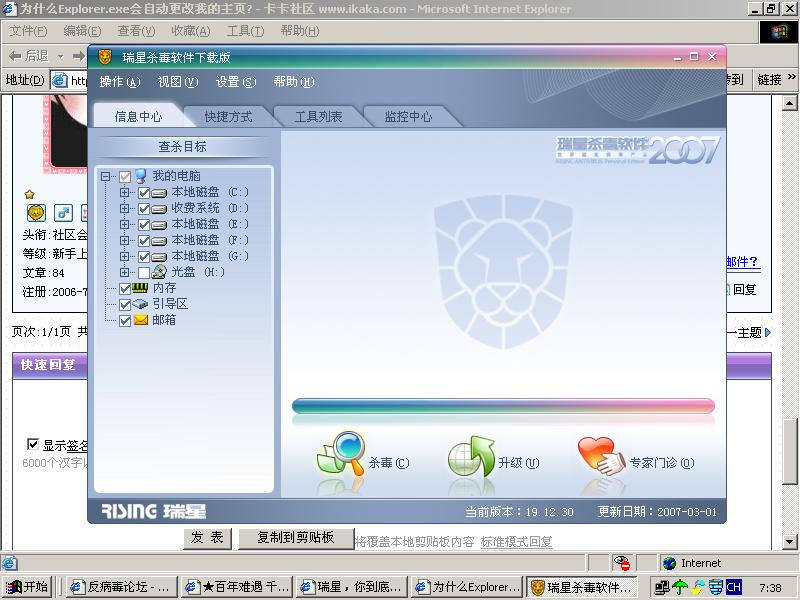Uncheck local disk C: checkbox
This screenshot has width=800, height=600.
144,193
